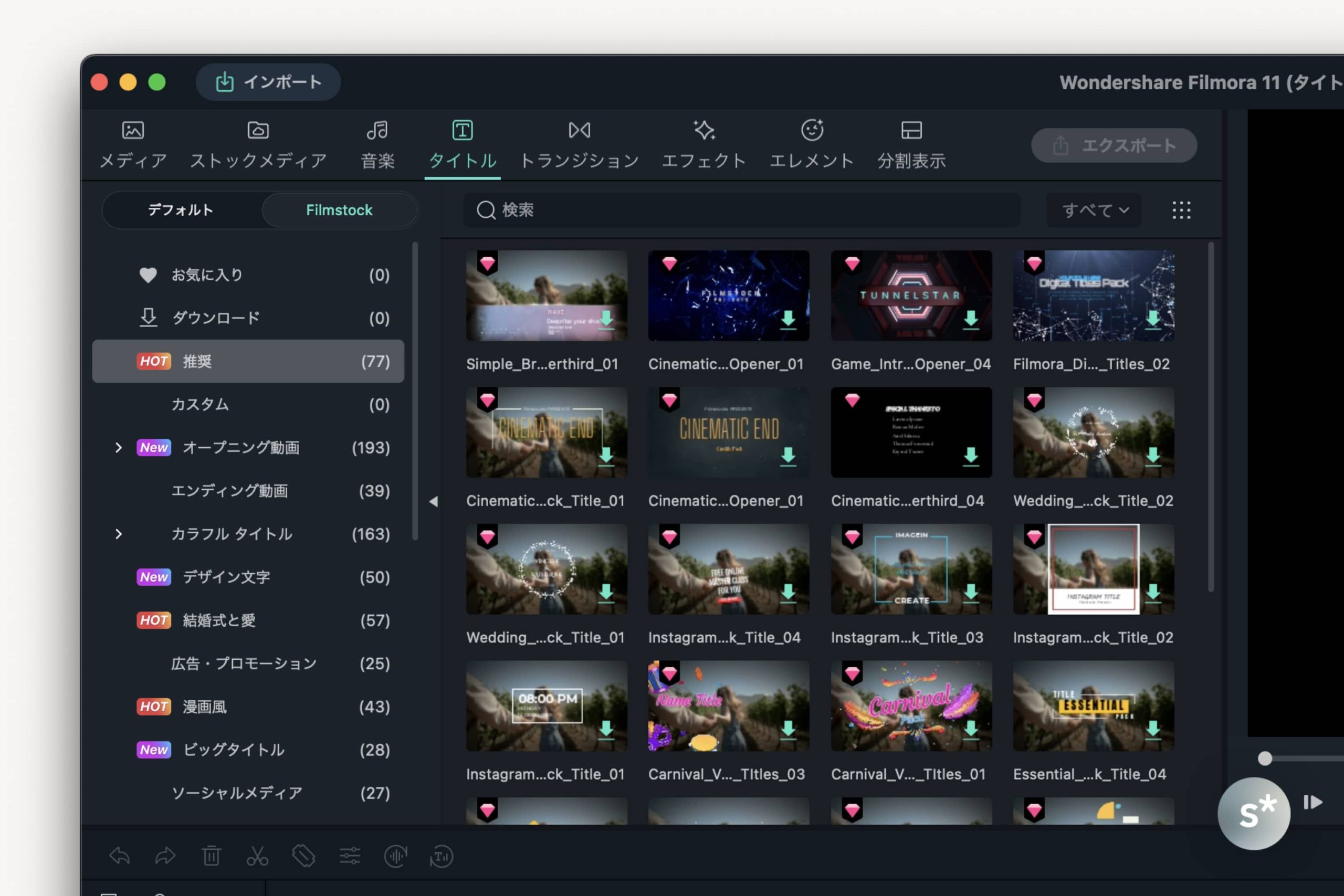Select the エンディング動画 category
The width and height of the screenshot is (1344, 896).
click(248, 490)
